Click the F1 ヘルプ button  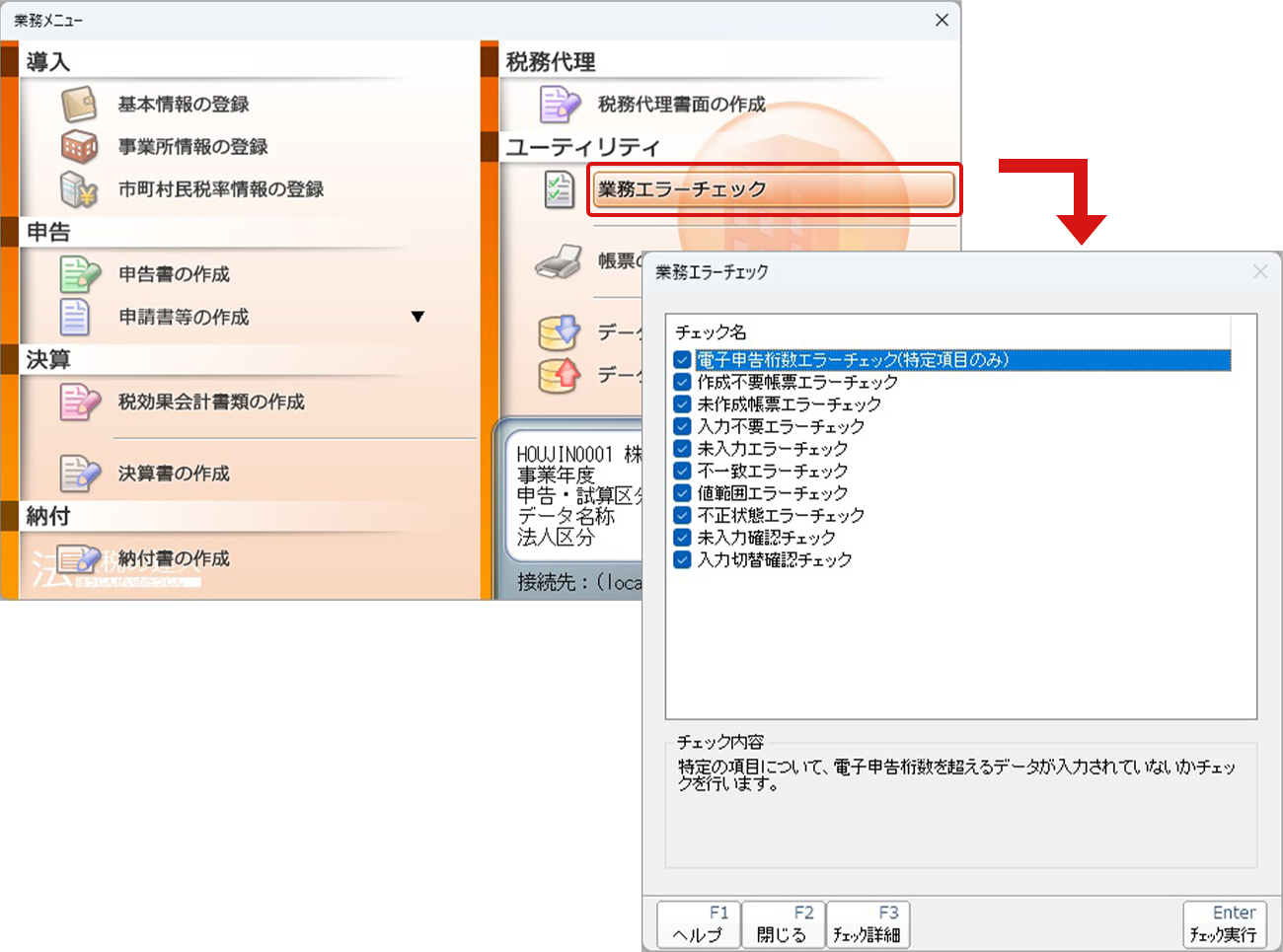point(699,924)
